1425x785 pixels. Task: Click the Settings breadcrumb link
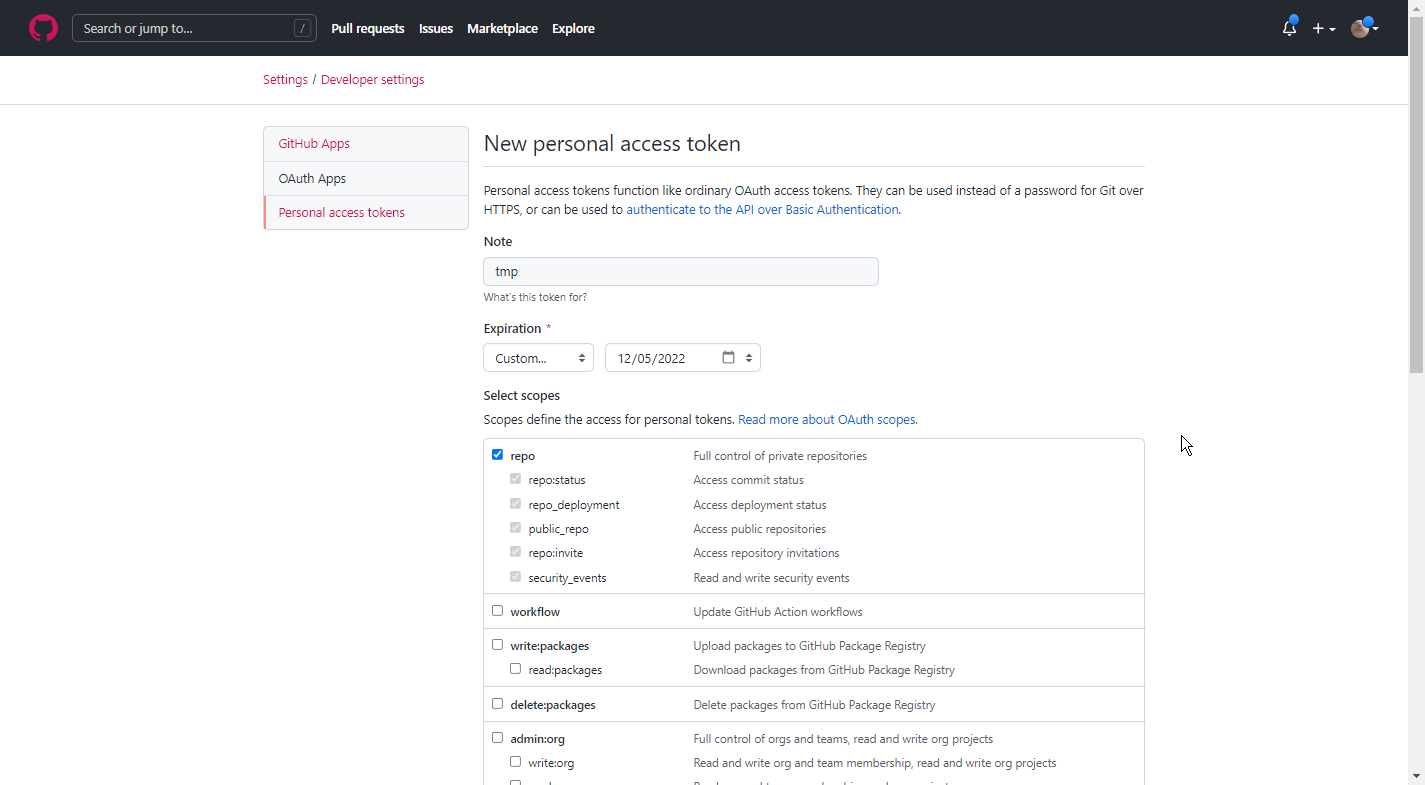click(x=285, y=80)
